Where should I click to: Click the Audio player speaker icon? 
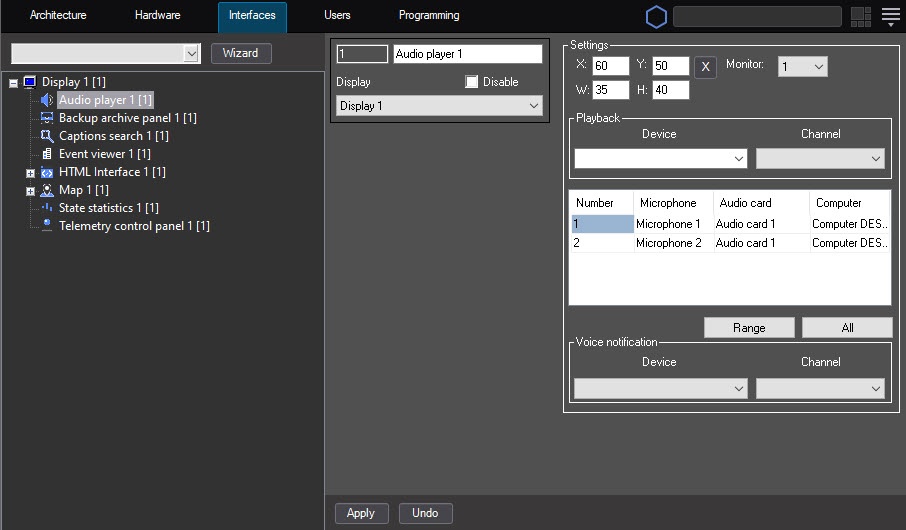(47, 100)
